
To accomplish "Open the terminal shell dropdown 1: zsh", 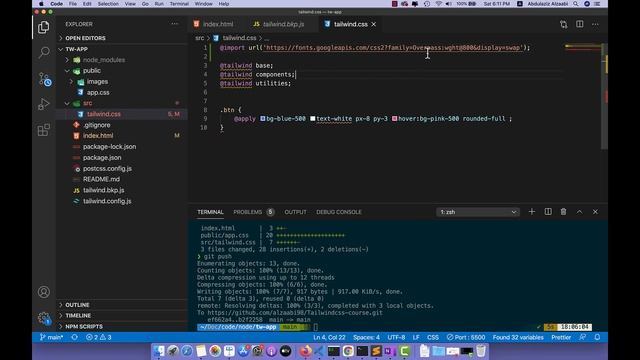I will pos(478,212).
